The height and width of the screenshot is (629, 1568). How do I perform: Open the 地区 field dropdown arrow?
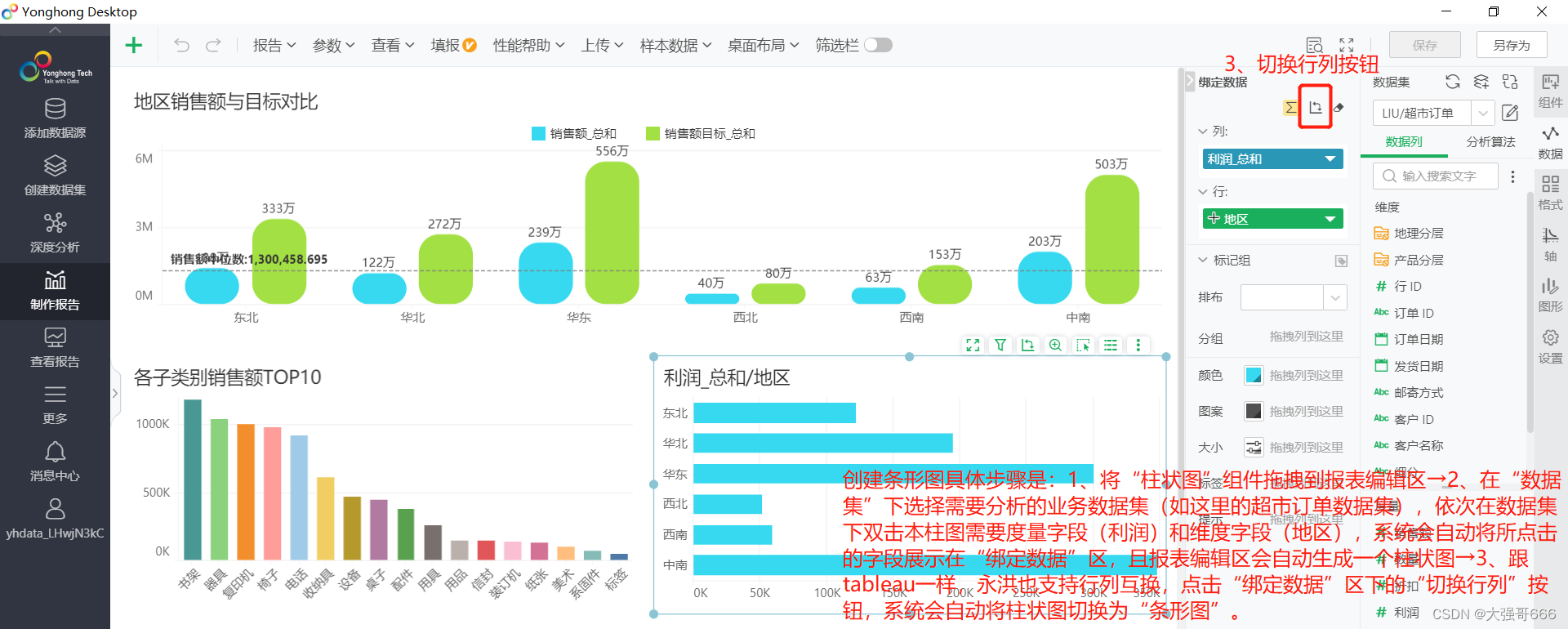tap(1330, 219)
